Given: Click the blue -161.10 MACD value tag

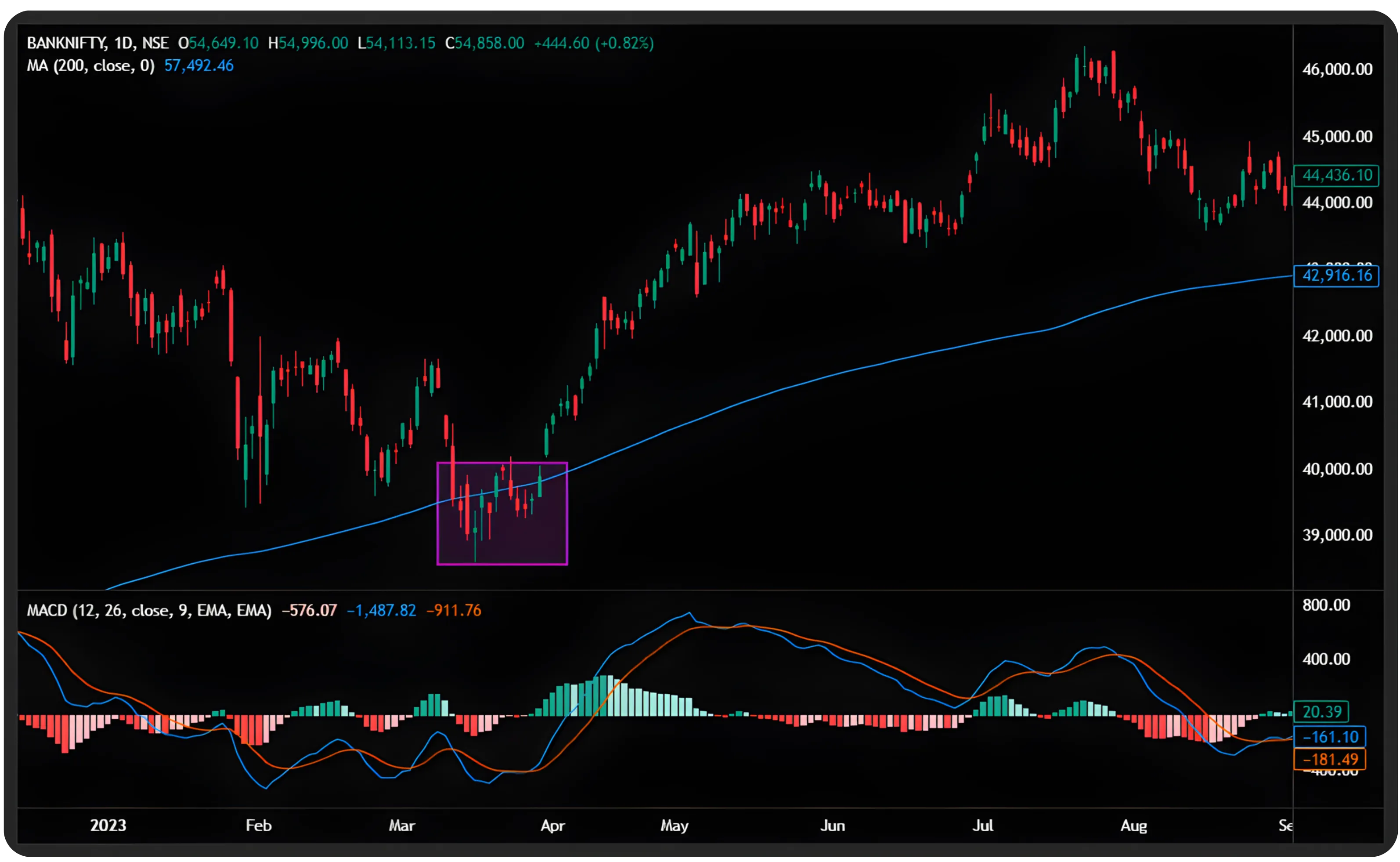Looking at the screenshot, I should point(1329,737).
